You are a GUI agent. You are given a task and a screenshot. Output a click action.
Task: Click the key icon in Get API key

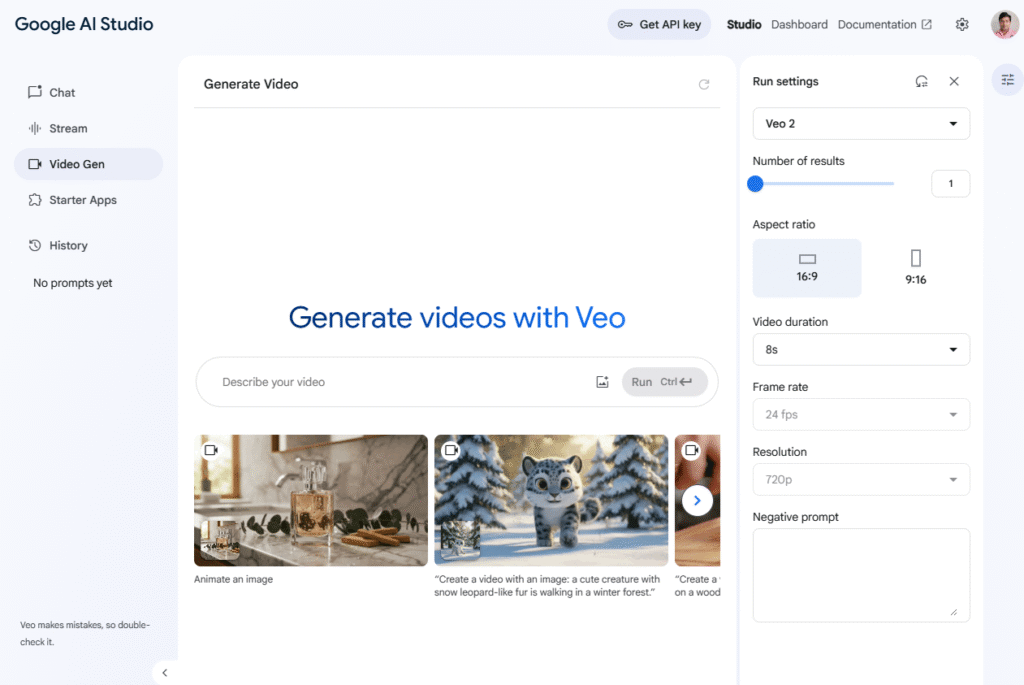tap(625, 25)
